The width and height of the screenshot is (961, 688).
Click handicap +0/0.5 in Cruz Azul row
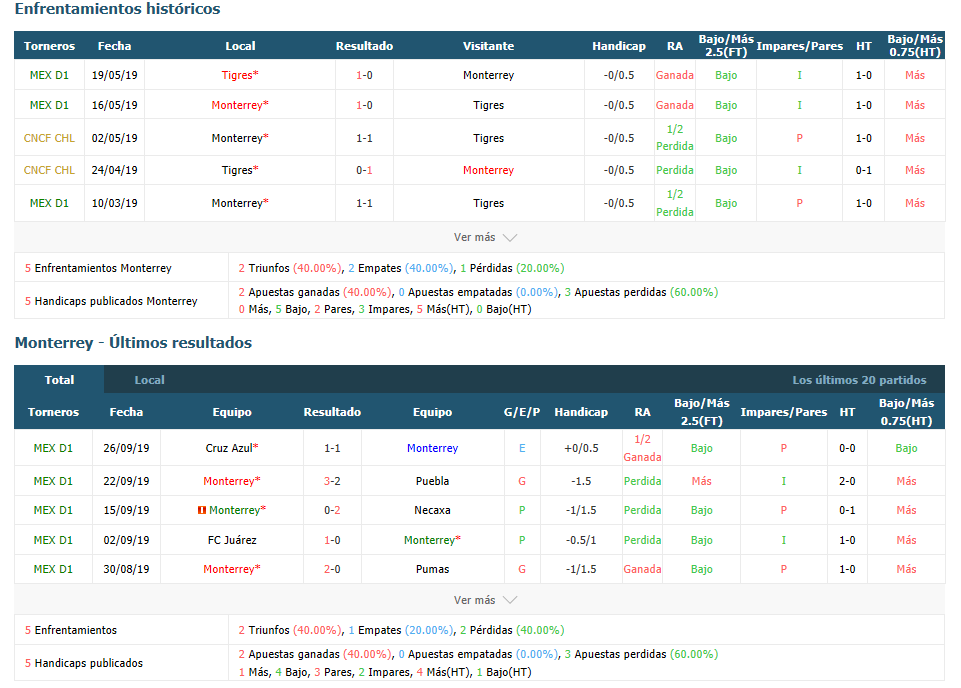coord(581,448)
